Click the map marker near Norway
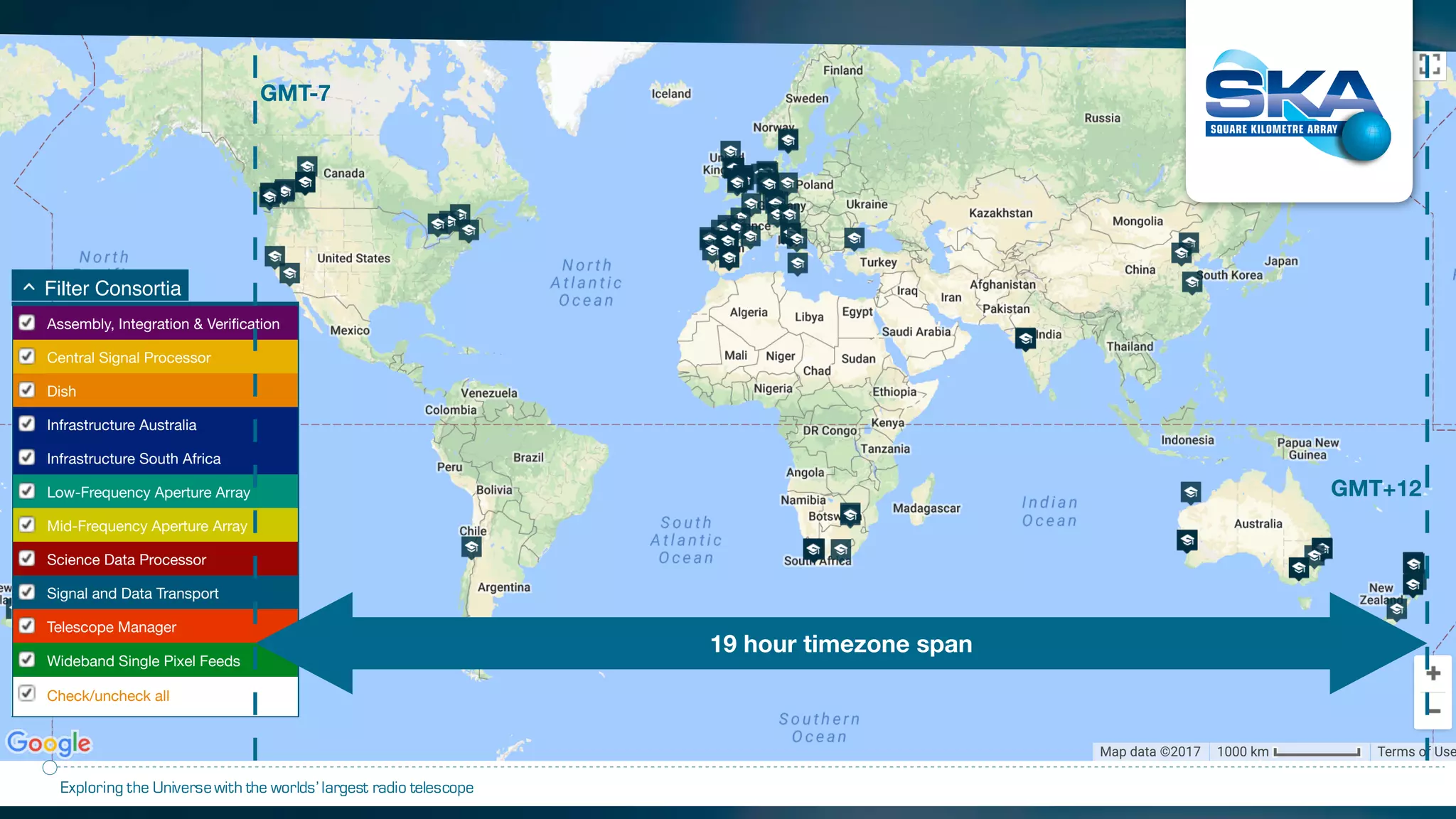Image resolution: width=1456 pixels, height=819 pixels. pyautogui.click(x=788, y=140)
